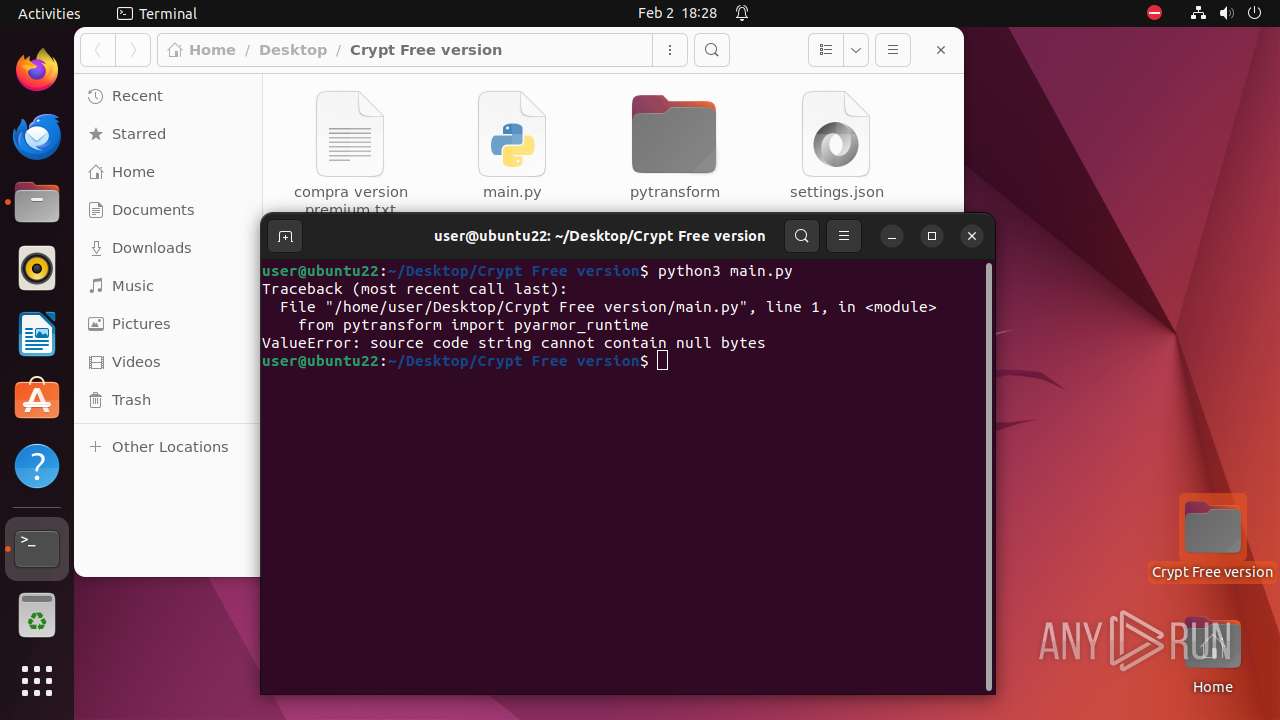
Task: Open Firefox from the dock
Action: (x=37, y=70)
